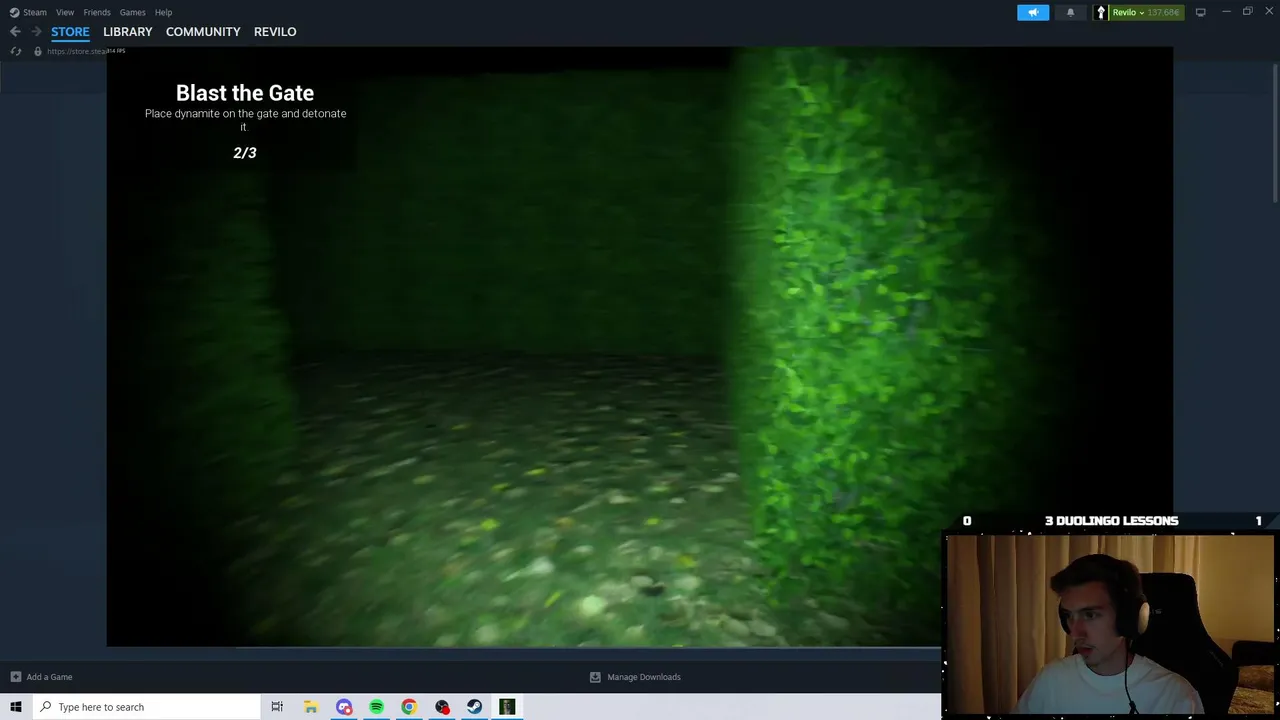Switch to the COMMUNITY tab
The image size is (1280, 720).
point(203,32)
